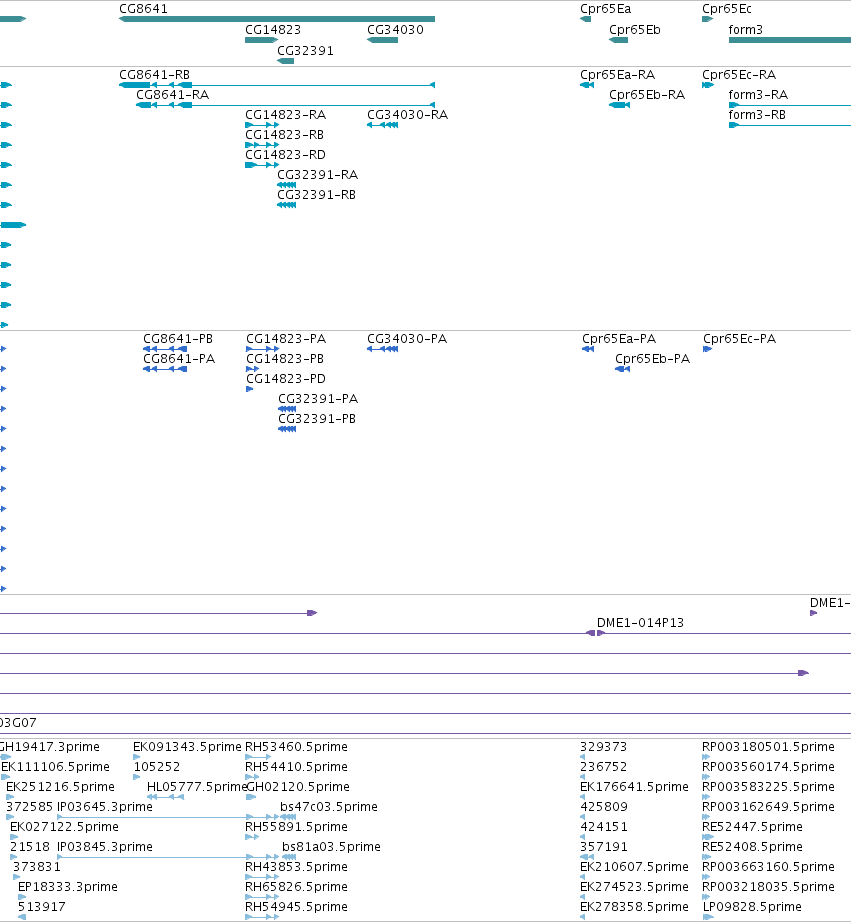
Task: Select EST RE52408.5prime
Action: tap(706, 857)
